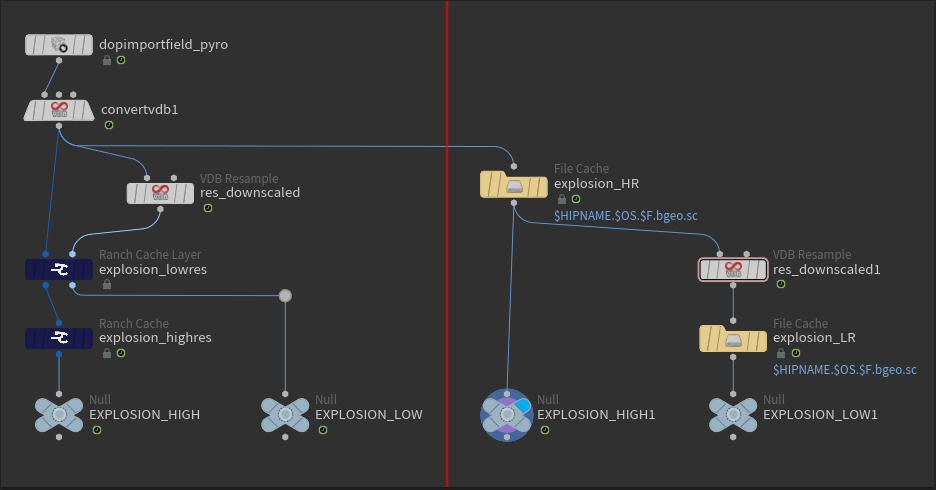The image size is (936, 490).
Task: Click the time-dependent badge under convertvdb1
Action: pos(109,125)
